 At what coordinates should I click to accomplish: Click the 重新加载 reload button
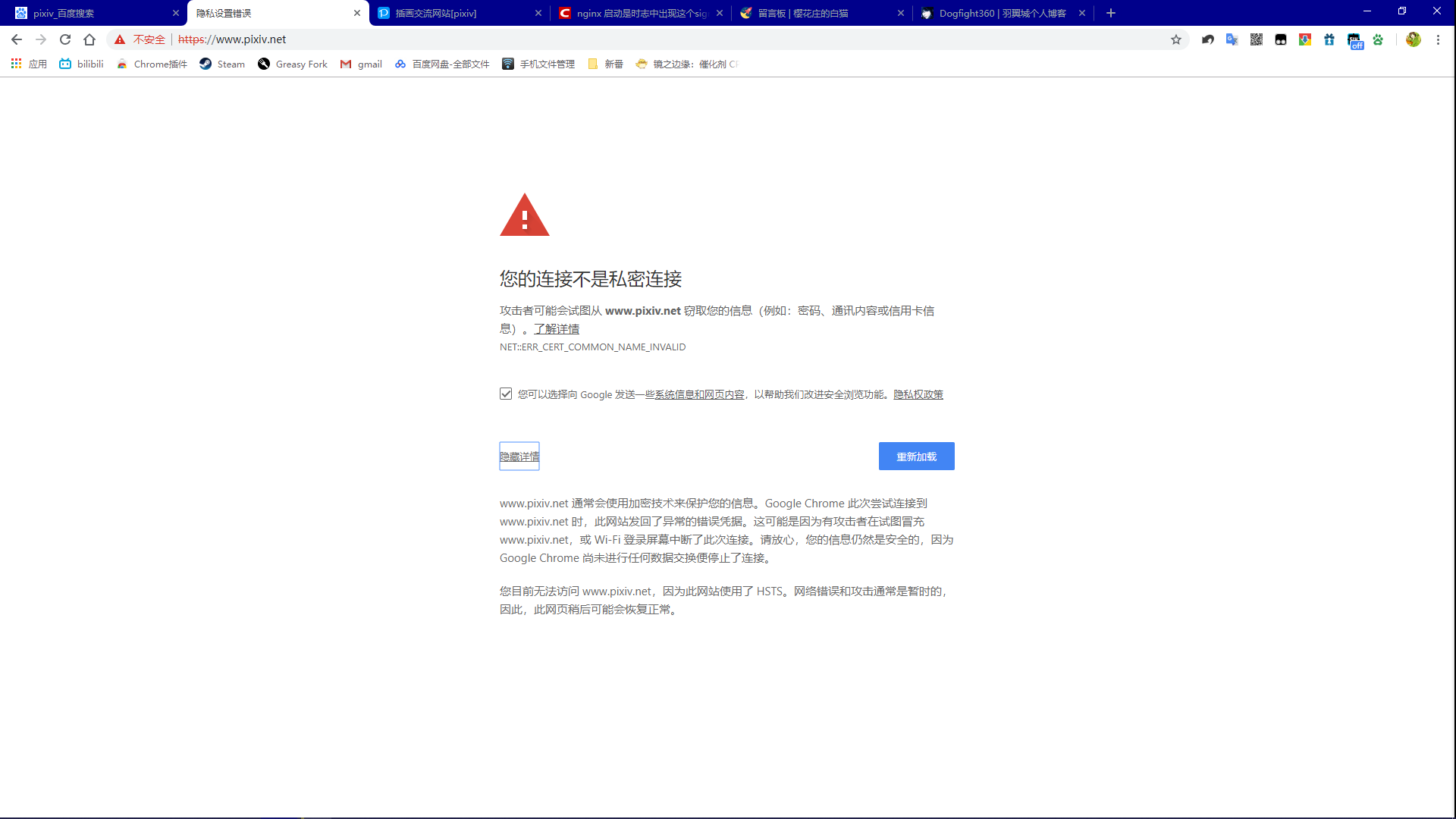pos(916,457)
